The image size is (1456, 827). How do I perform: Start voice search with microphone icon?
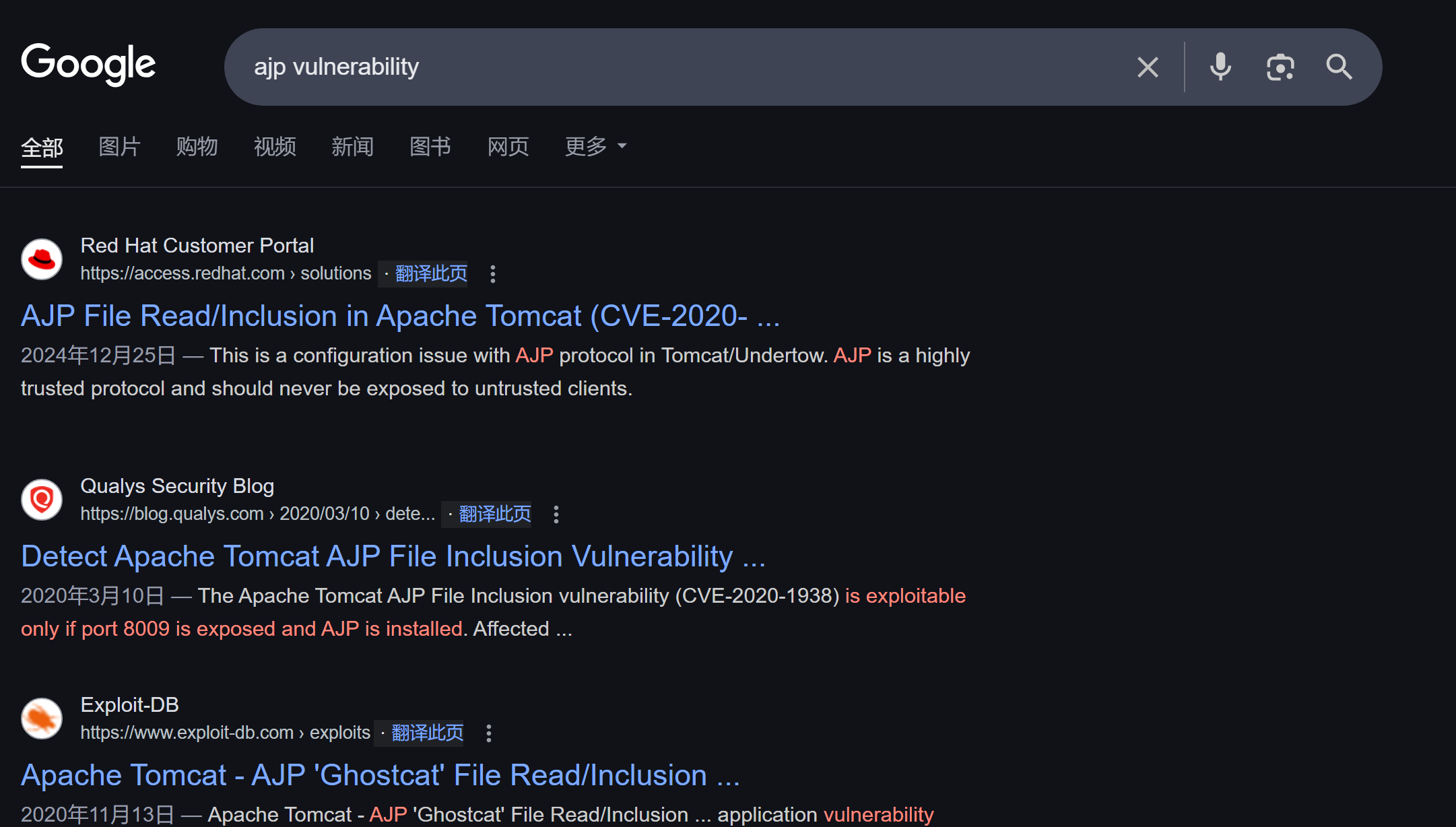coord(1220,67)
